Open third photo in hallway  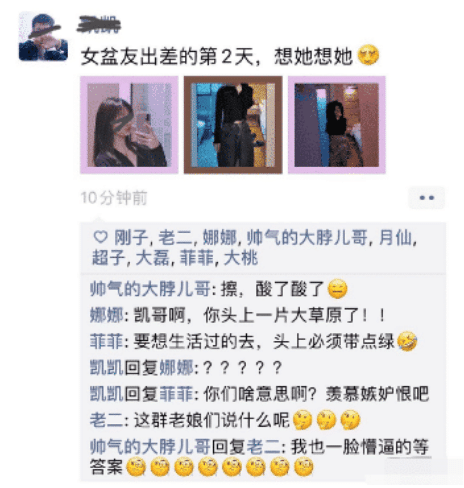coord(337,125)
